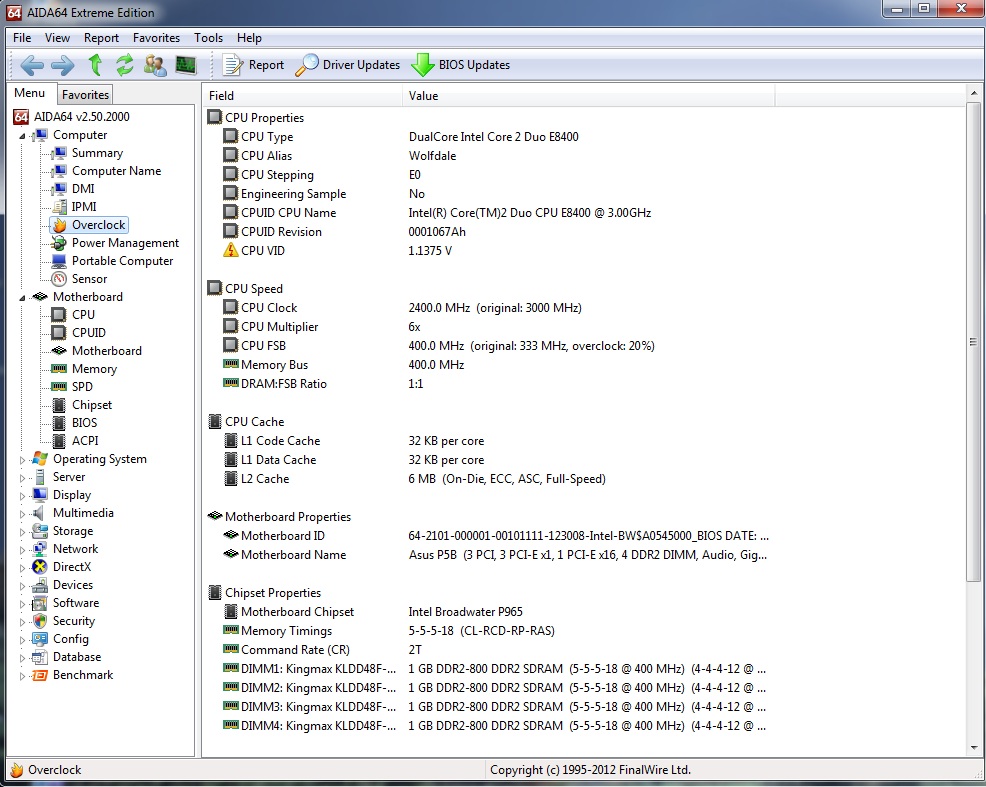This screenshot has height=787, width=986.
Task: Expand the Network tree node
Action: click(x=23, y=550)
